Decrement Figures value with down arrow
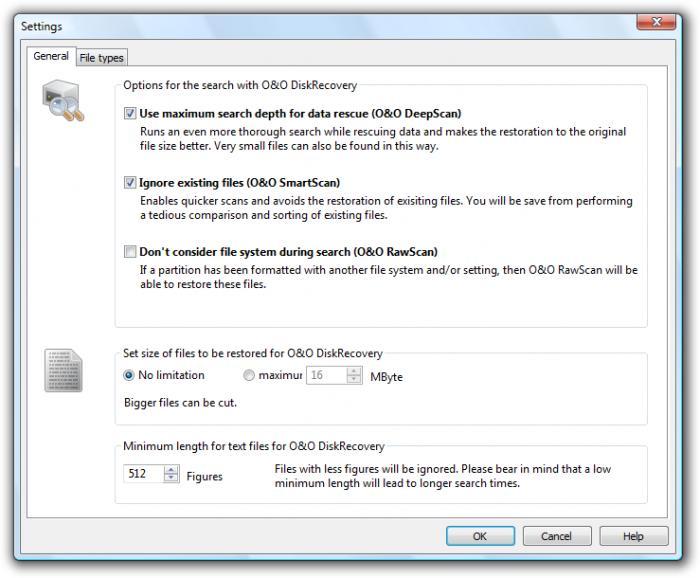Viewport: 700px width, 578px height. coord(171,478)
